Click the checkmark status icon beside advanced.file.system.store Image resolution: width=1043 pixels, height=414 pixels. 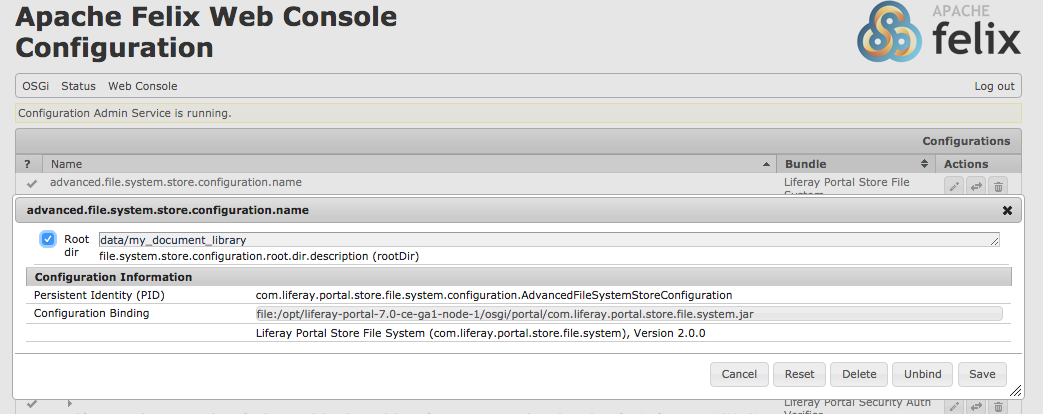pyautogui.click(x=31, y=183)
